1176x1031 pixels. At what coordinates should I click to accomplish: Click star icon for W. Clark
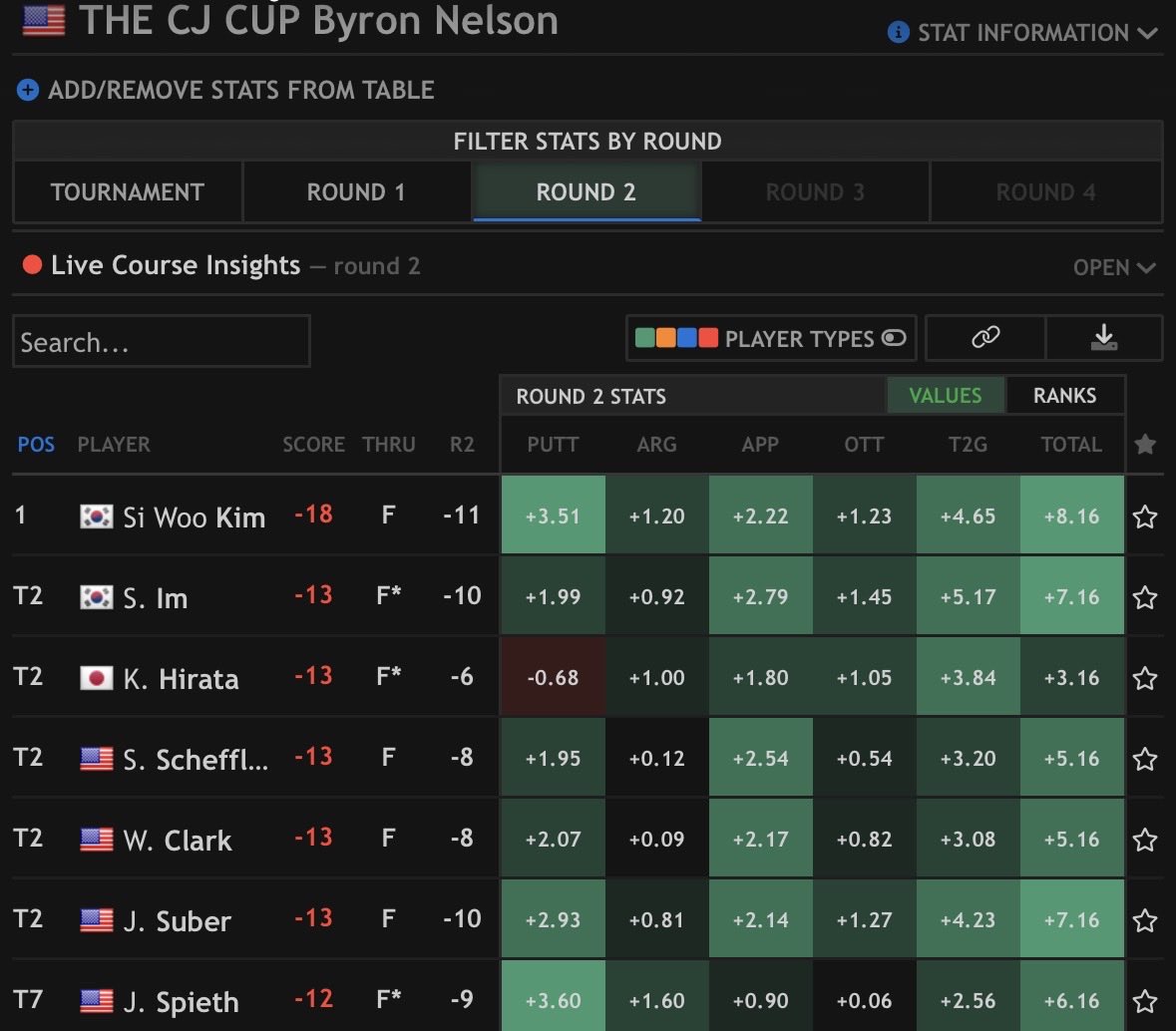click(x=1144, y=840)
